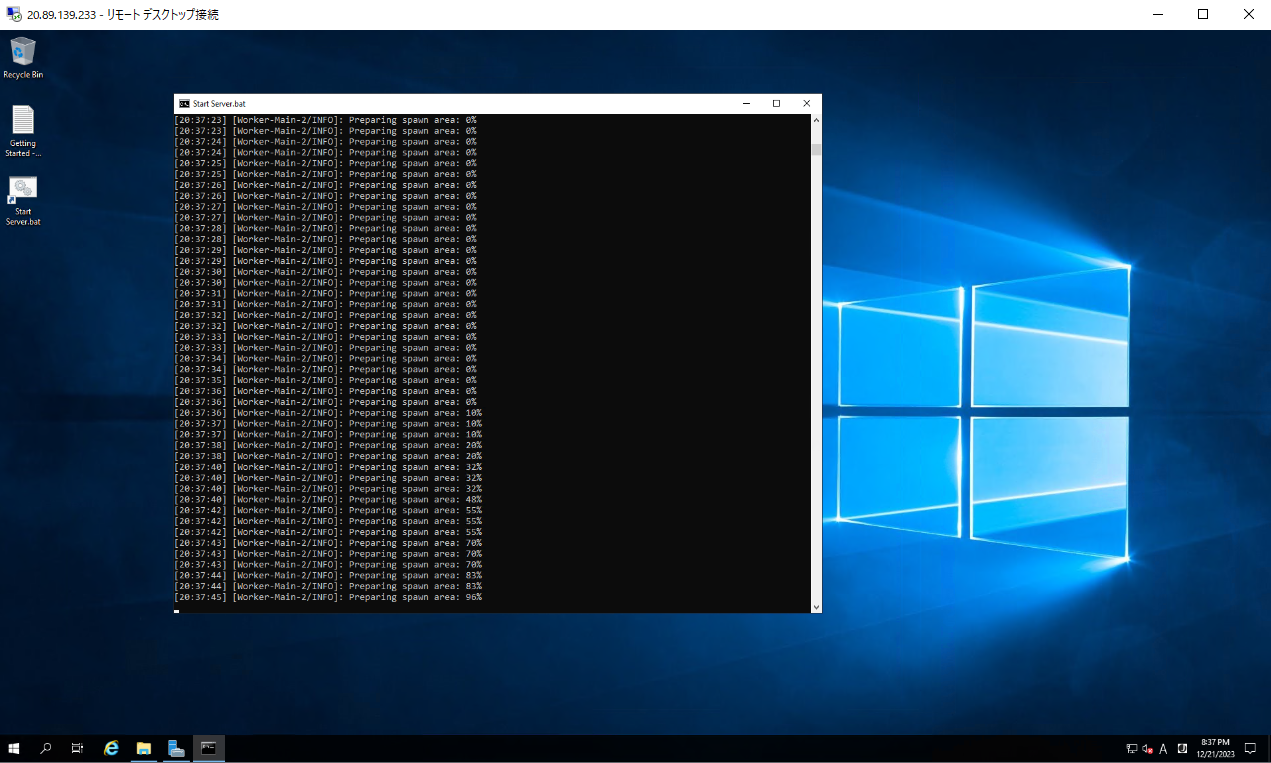This screenshot has height=763, width=1271.
Task: Click the console scrollbar down arrow
Action: (816, 606)
